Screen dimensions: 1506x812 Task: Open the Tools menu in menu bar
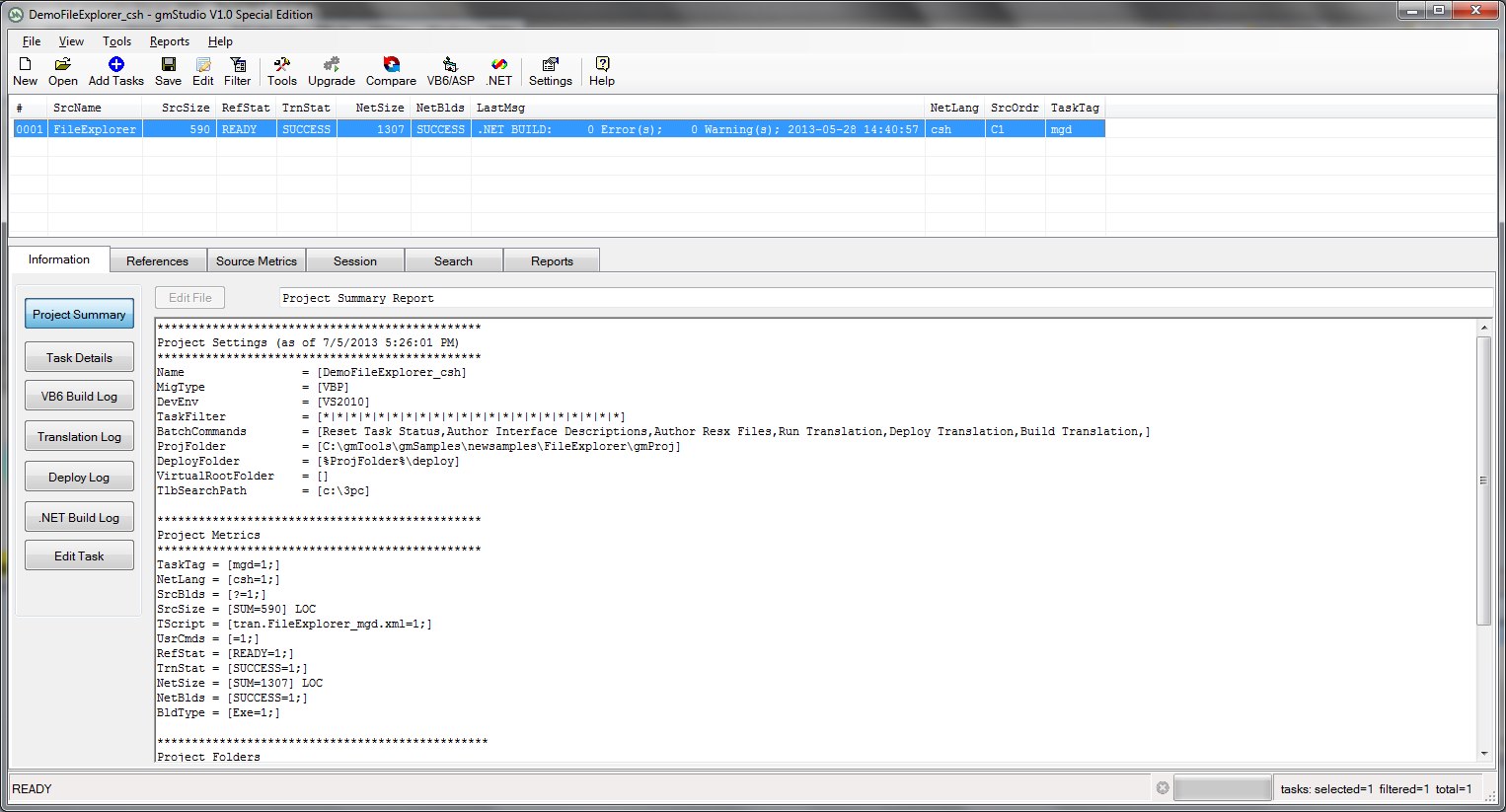[x=116, y=41]
